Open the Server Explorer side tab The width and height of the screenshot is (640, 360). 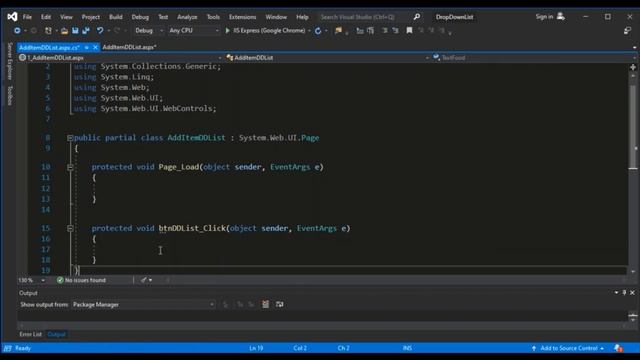tap(10, 61)
